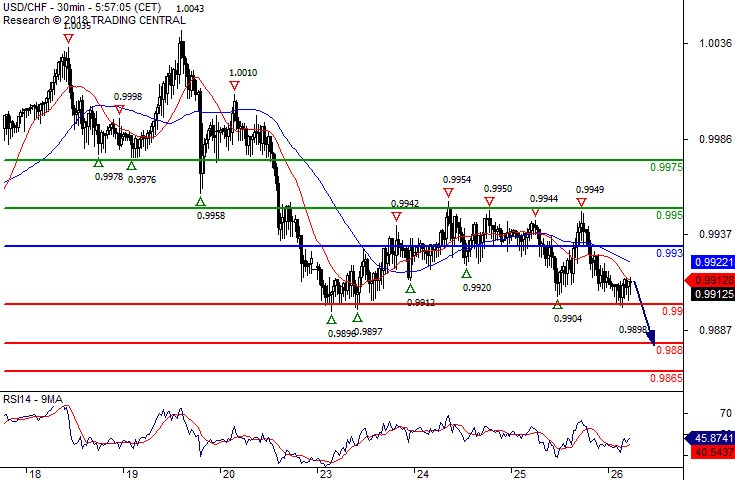Viewport: 735px width, 480px height.
Task: Select the 0.9976 low label
Action: point(142,180)
